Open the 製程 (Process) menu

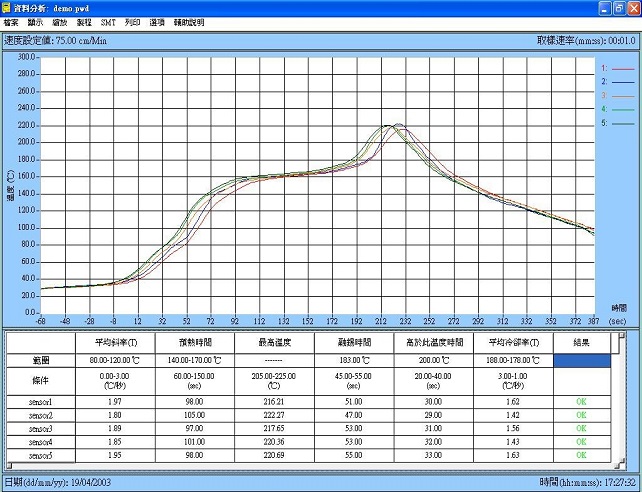(84, 23)
